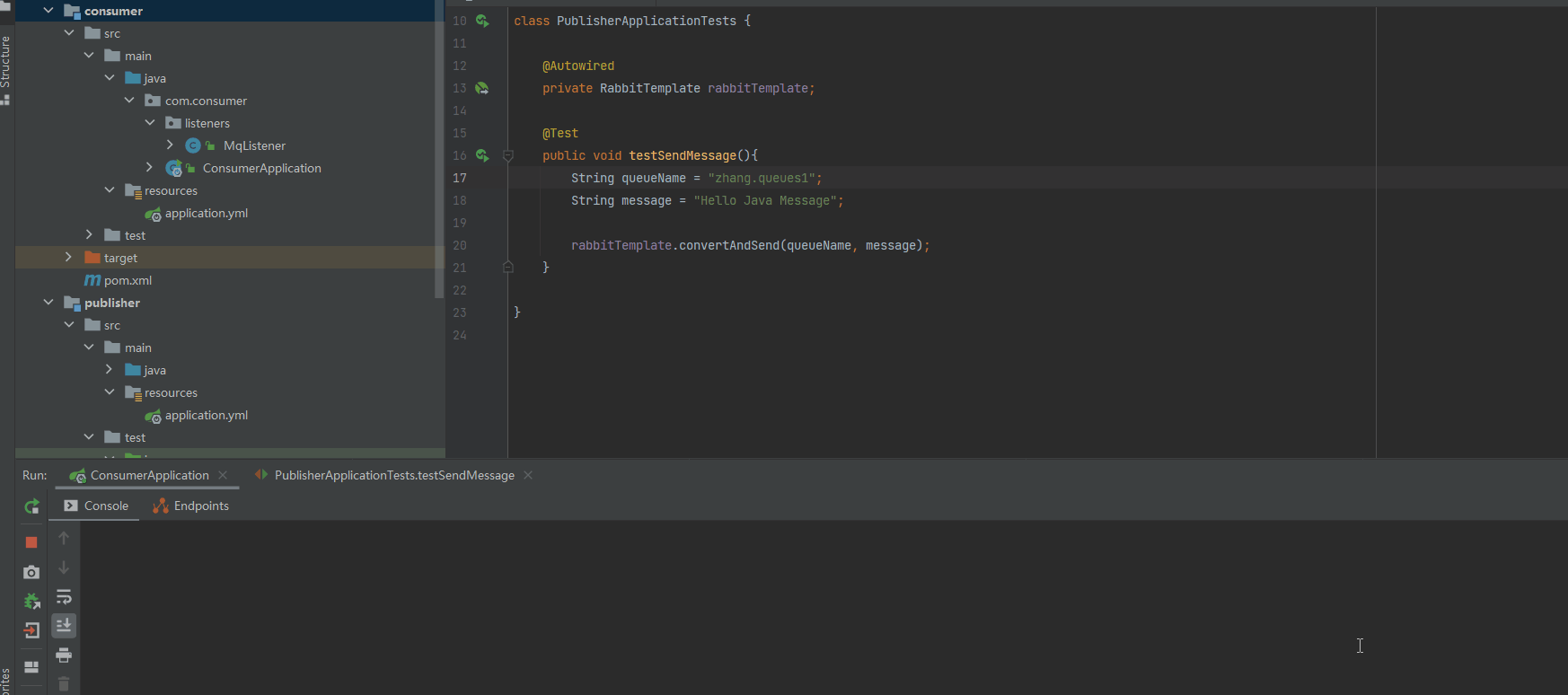Open the layout icon below exit button
1568x695 pixels.
tap(31, 667)
